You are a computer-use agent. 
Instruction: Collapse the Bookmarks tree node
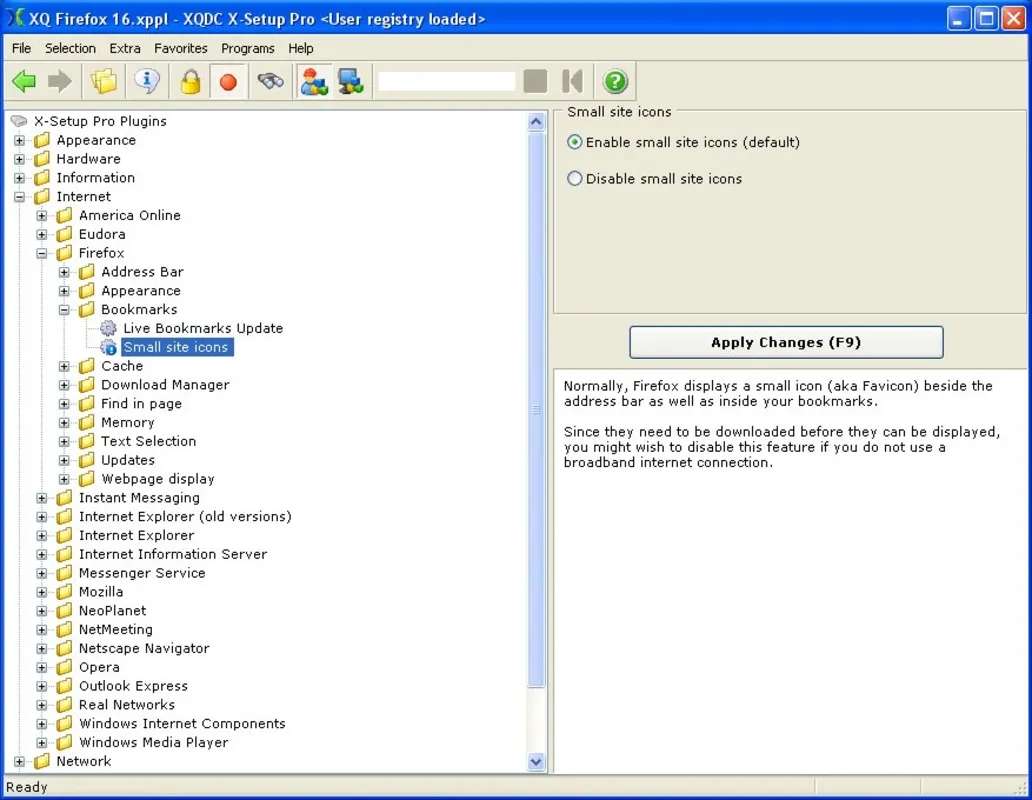coord(64,310)
